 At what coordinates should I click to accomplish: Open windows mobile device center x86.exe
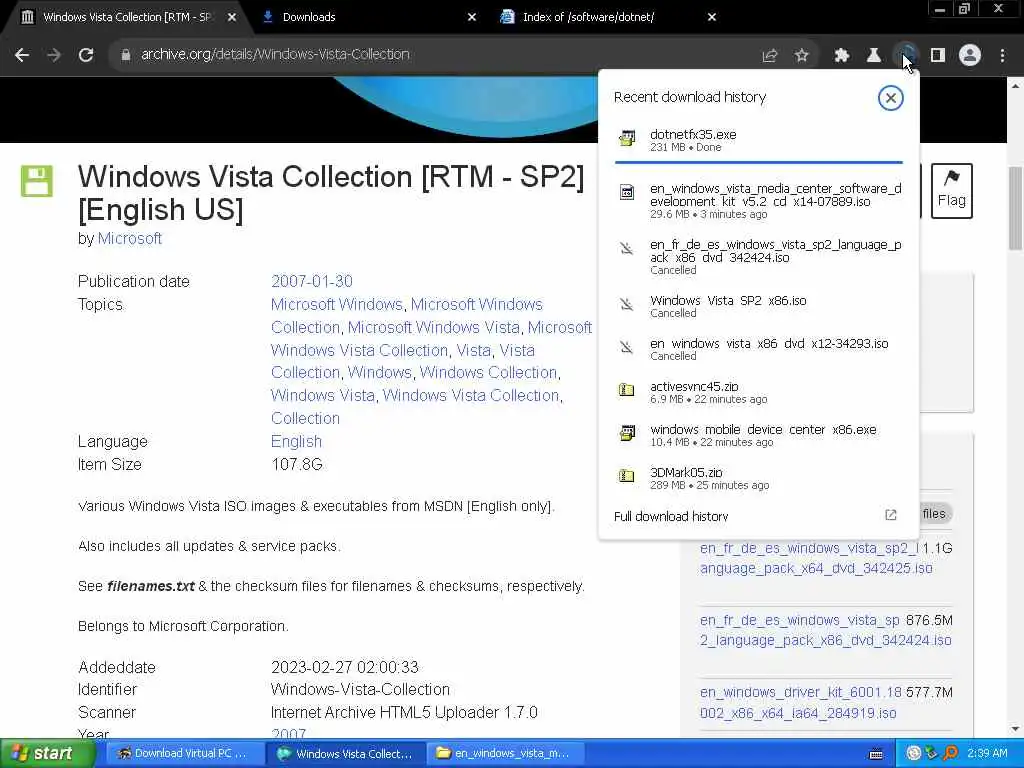[x=758, y=435]
